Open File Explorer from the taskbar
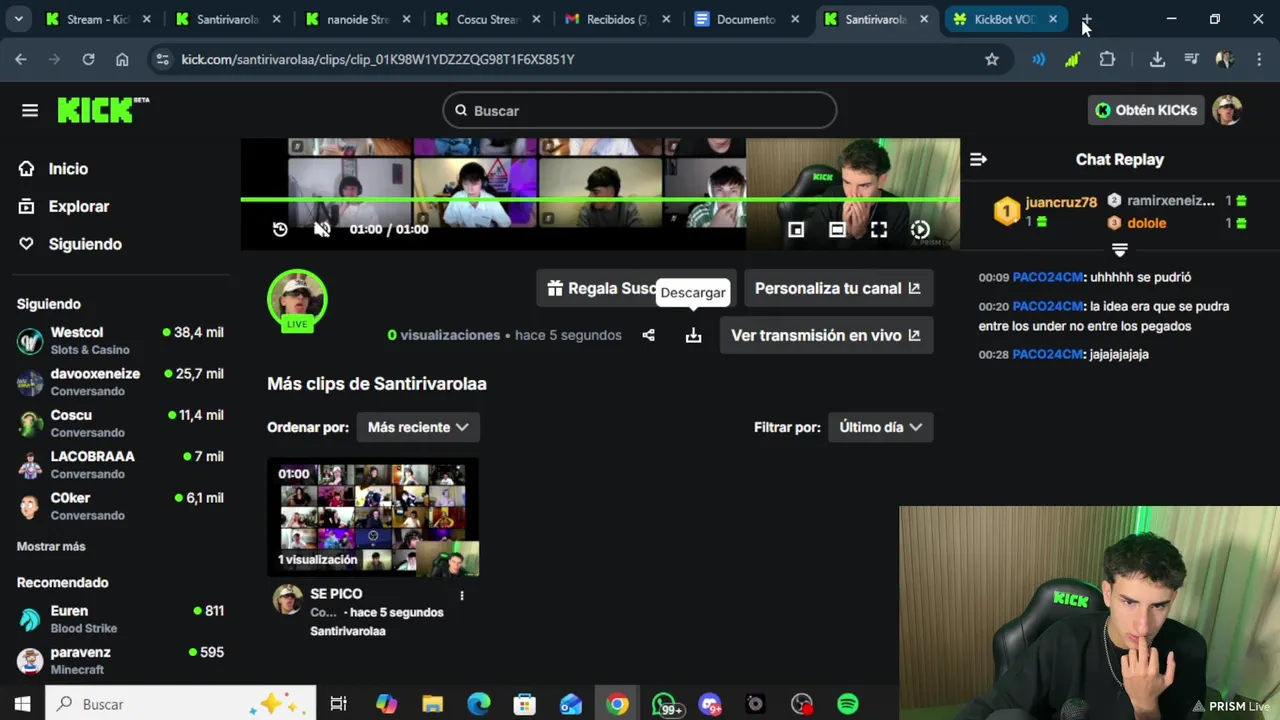 (x=432, y=704)
